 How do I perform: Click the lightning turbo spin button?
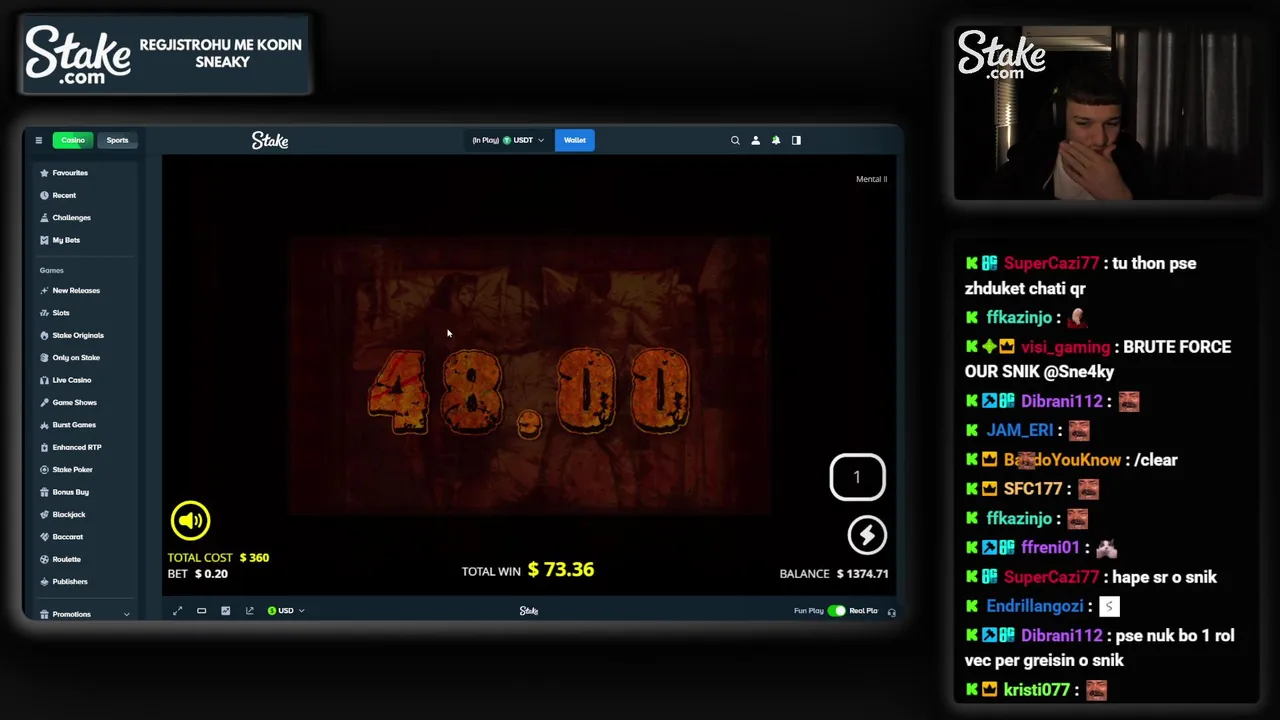867,535
